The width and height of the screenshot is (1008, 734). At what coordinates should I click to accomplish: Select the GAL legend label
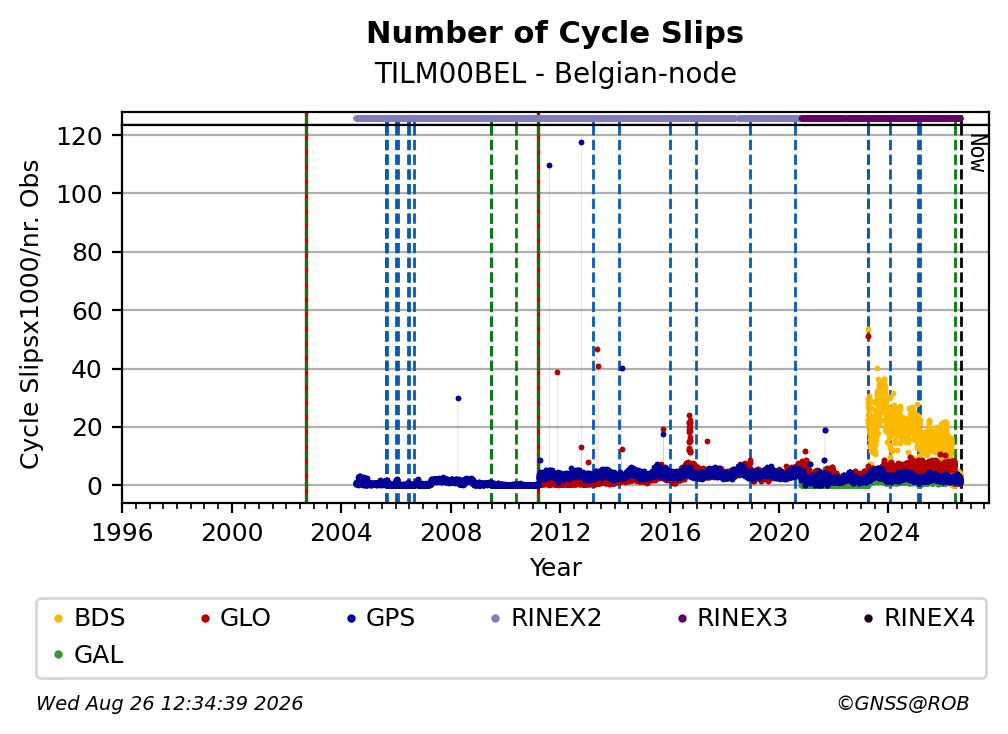point(98,655)
